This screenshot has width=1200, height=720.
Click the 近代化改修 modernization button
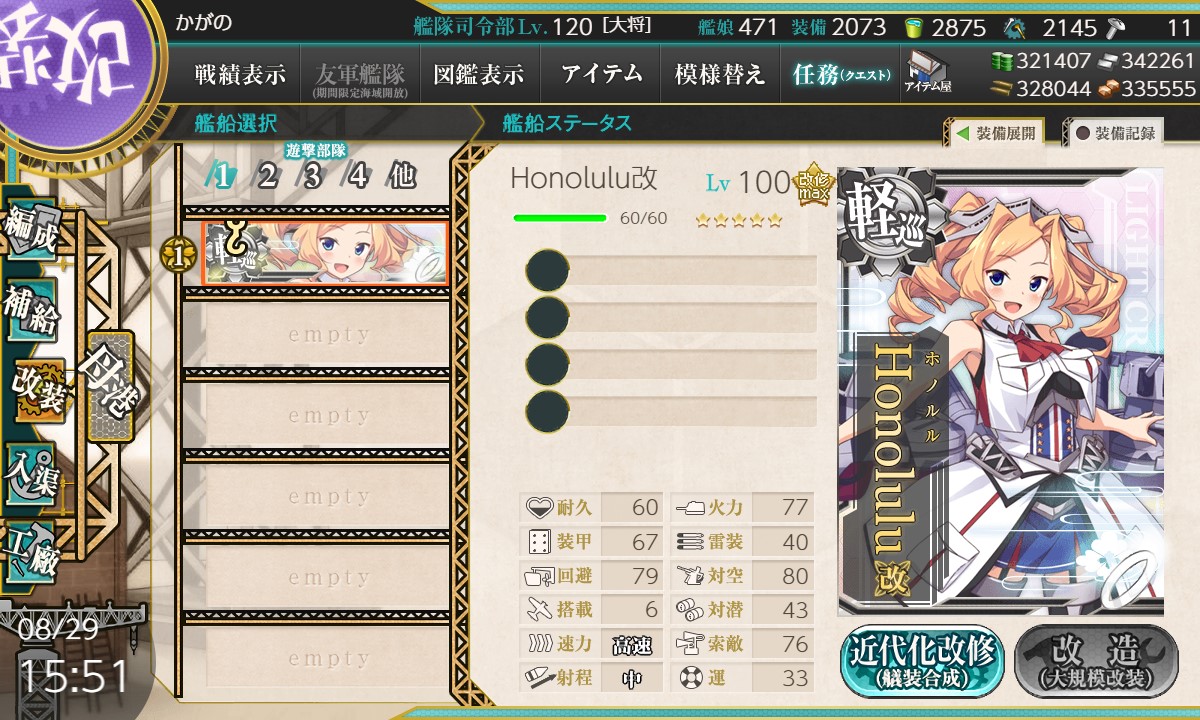921,662
